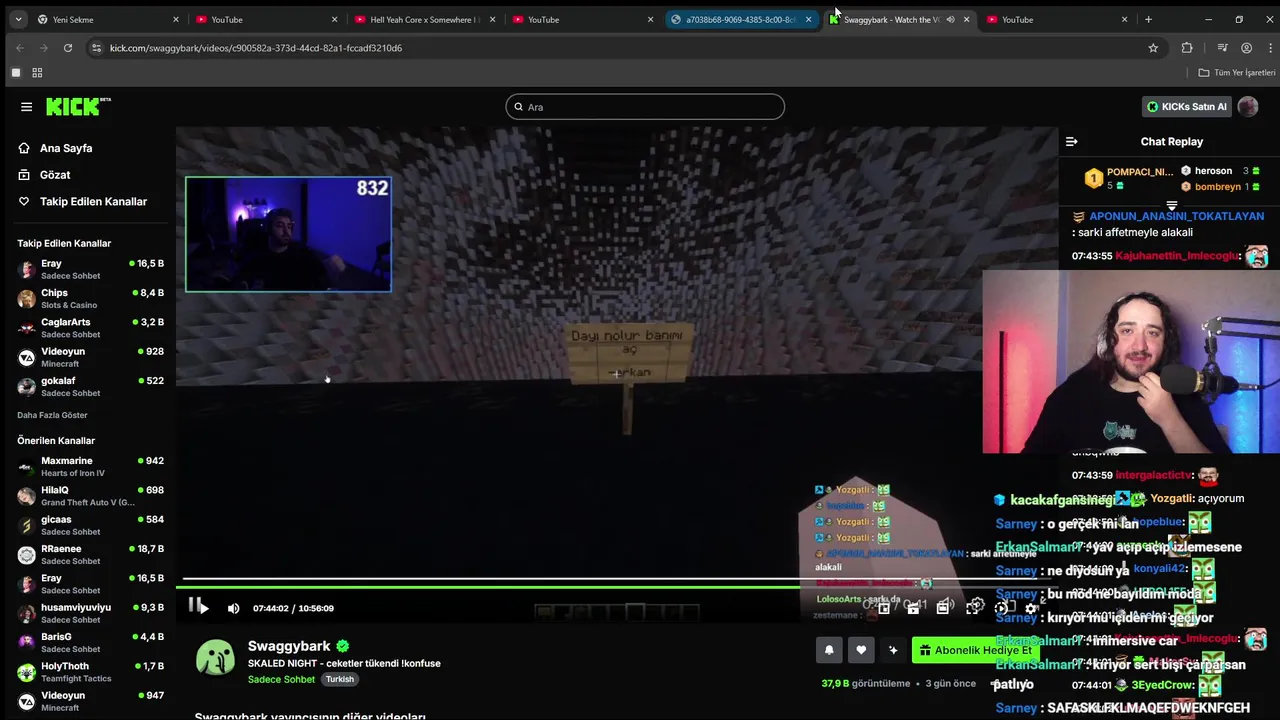Reload the current page

pos(67,48)
